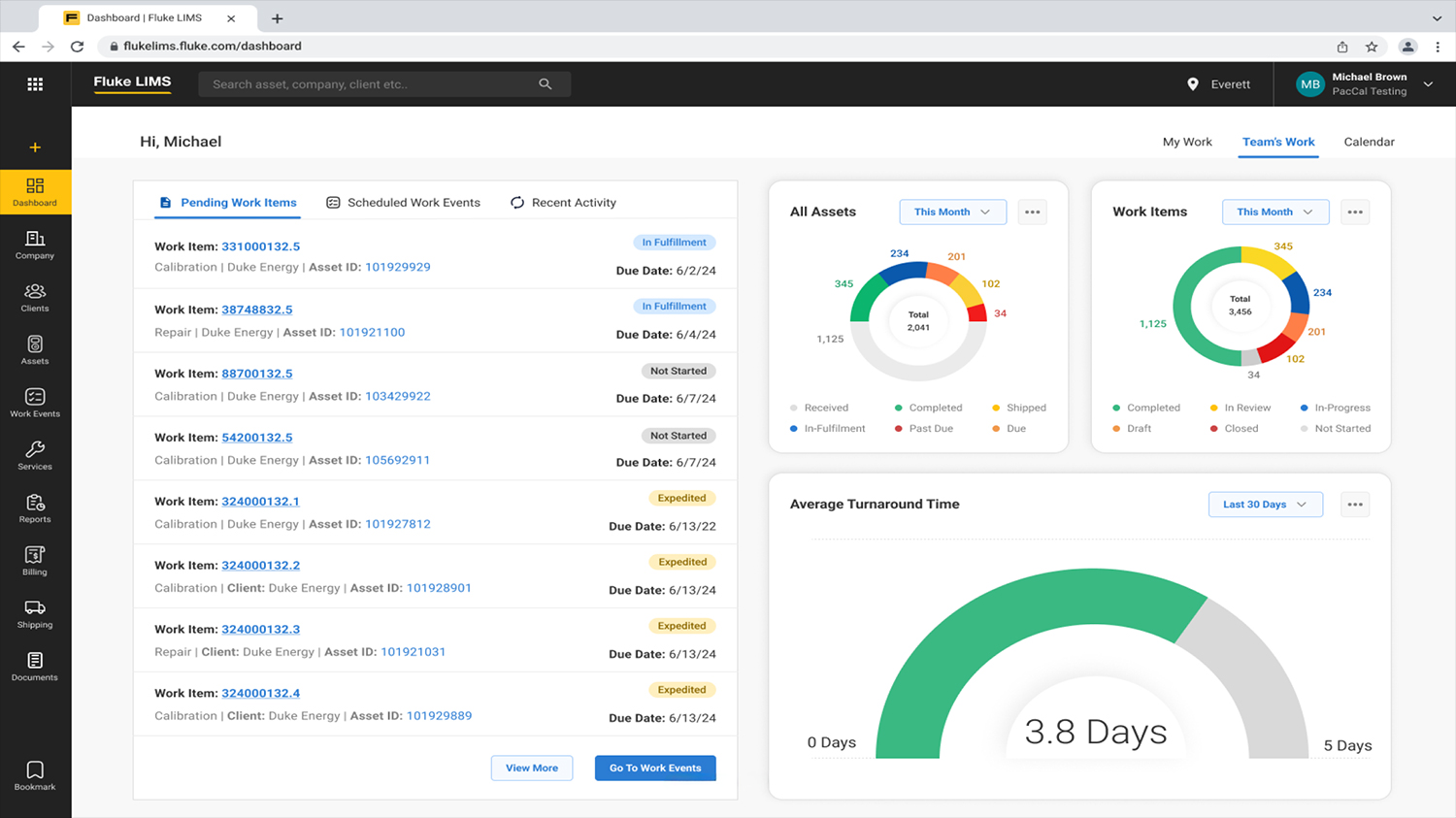Image resolution: width=1456 pixels, height=818 pixels.
Task: Click the View More button
Action: click(x=532, y=768)
